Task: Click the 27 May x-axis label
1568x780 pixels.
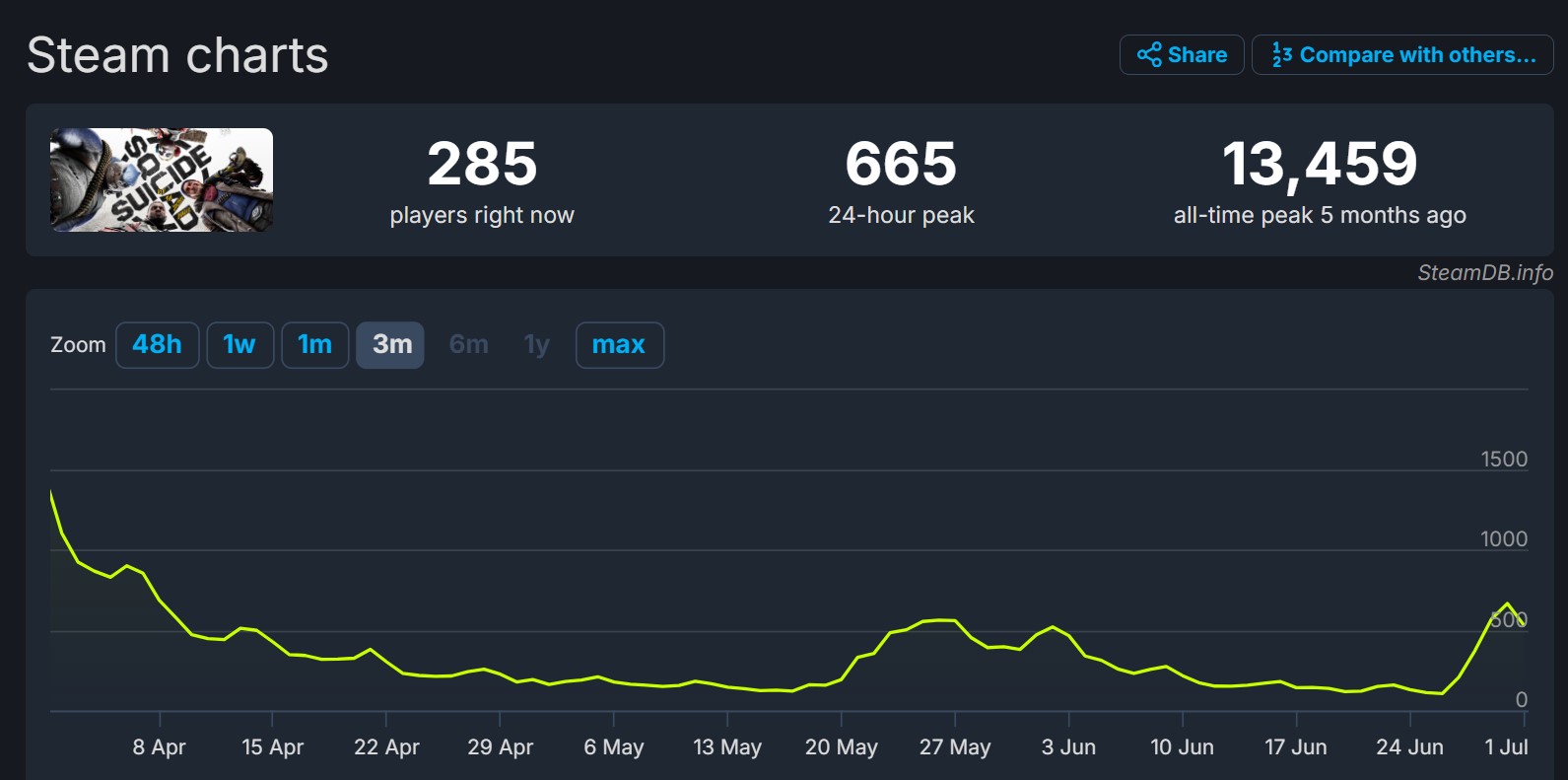Action: click(954, 747)
